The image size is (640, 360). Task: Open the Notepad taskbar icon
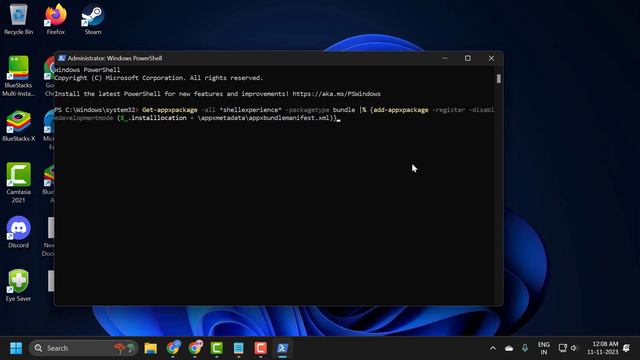coord(239,348)
